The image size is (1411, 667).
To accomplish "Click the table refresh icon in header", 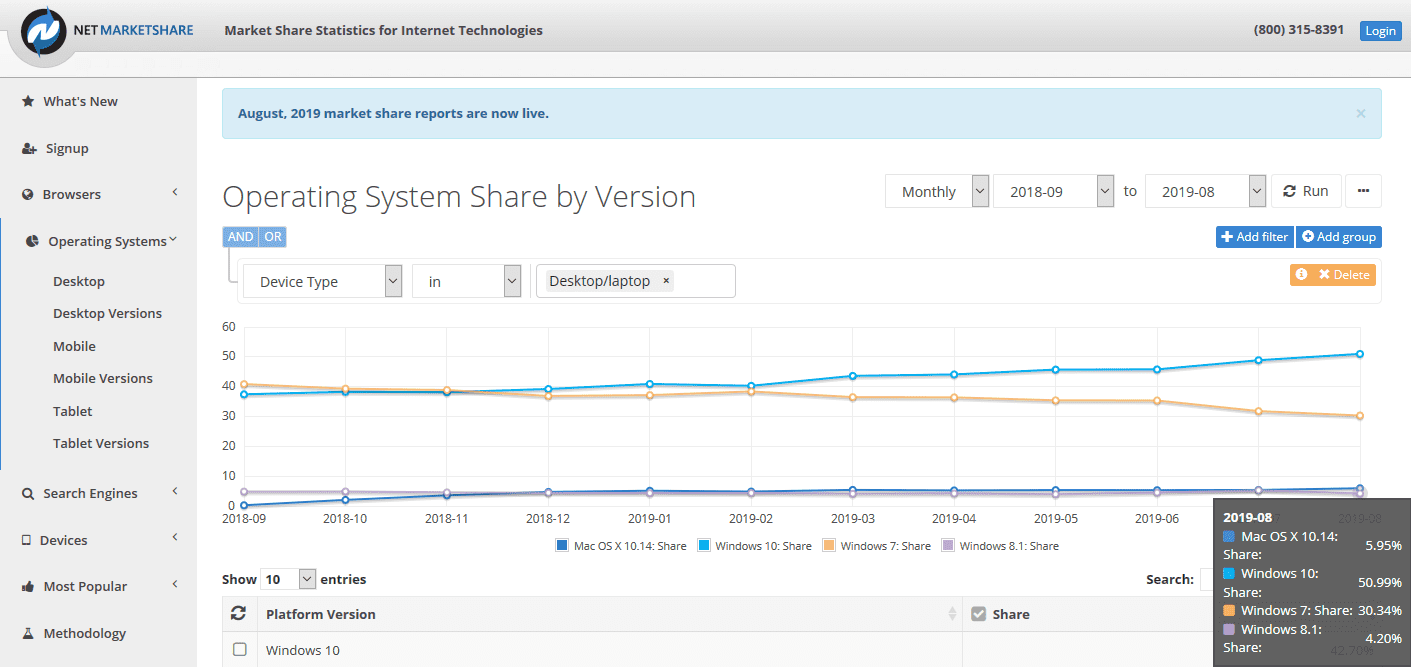I will click(x=238, y=614).
